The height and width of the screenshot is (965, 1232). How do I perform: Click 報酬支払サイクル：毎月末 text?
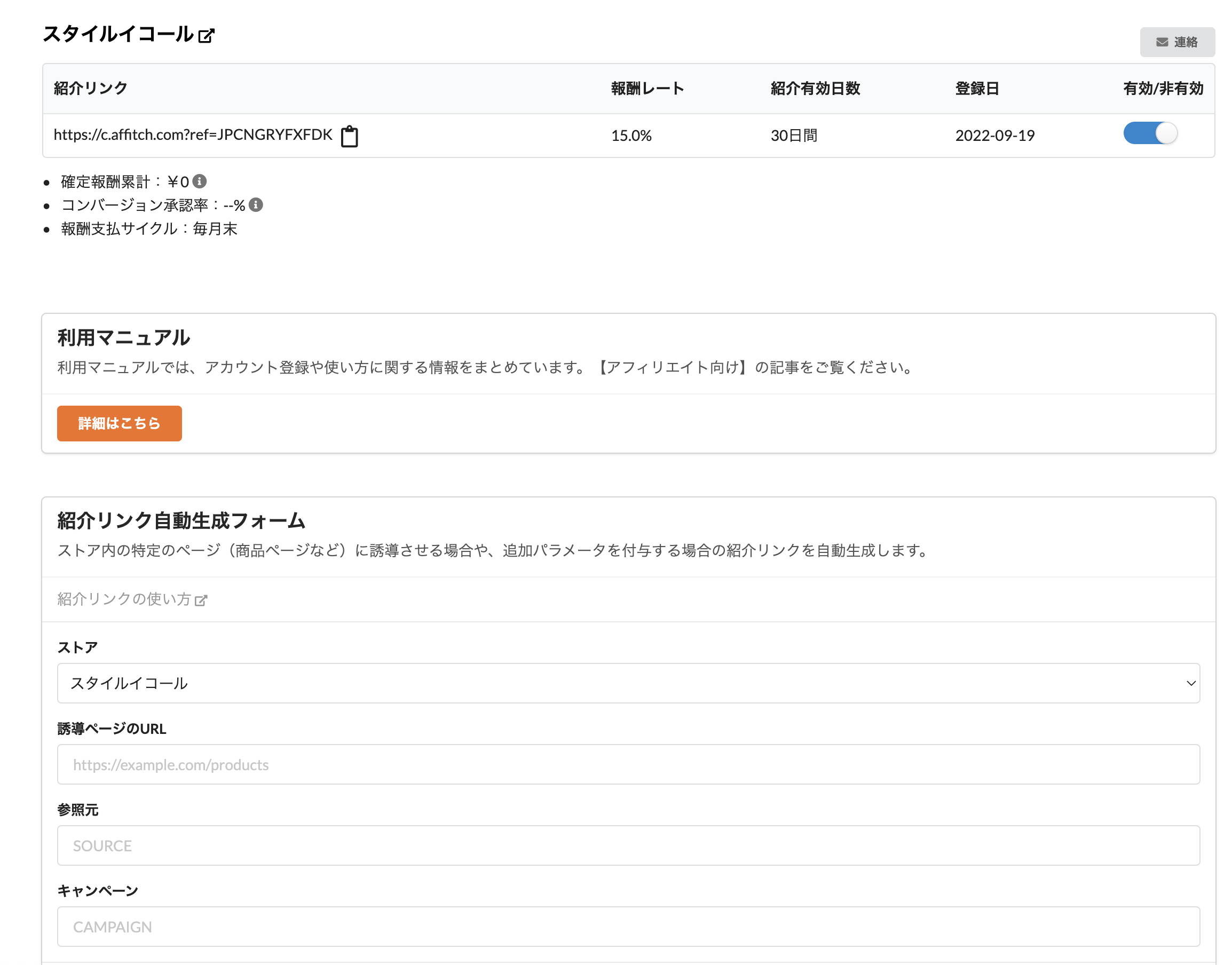(149, 228)
